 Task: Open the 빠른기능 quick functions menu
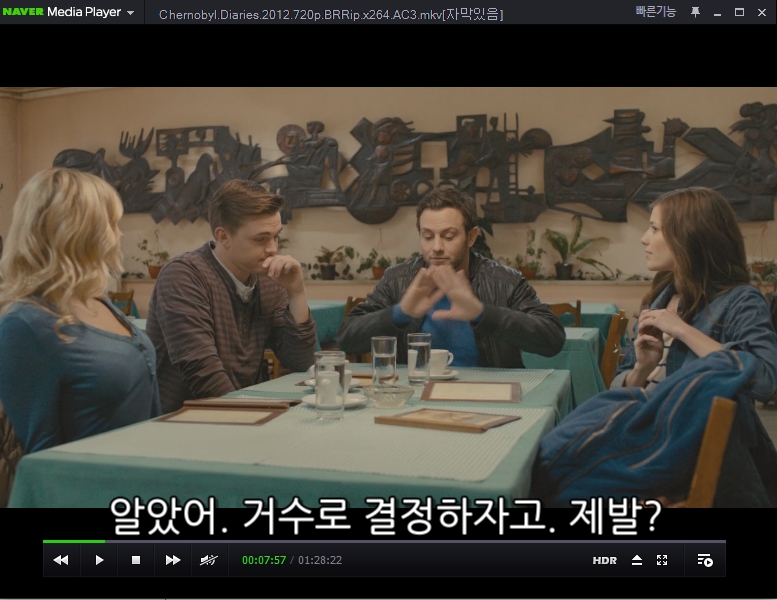tap(655, 12)
